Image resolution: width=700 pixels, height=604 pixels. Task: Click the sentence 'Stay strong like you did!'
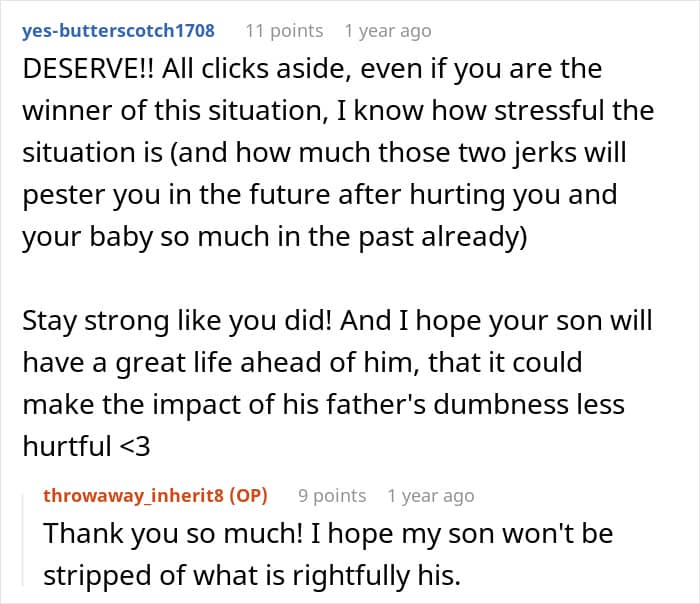177,321
